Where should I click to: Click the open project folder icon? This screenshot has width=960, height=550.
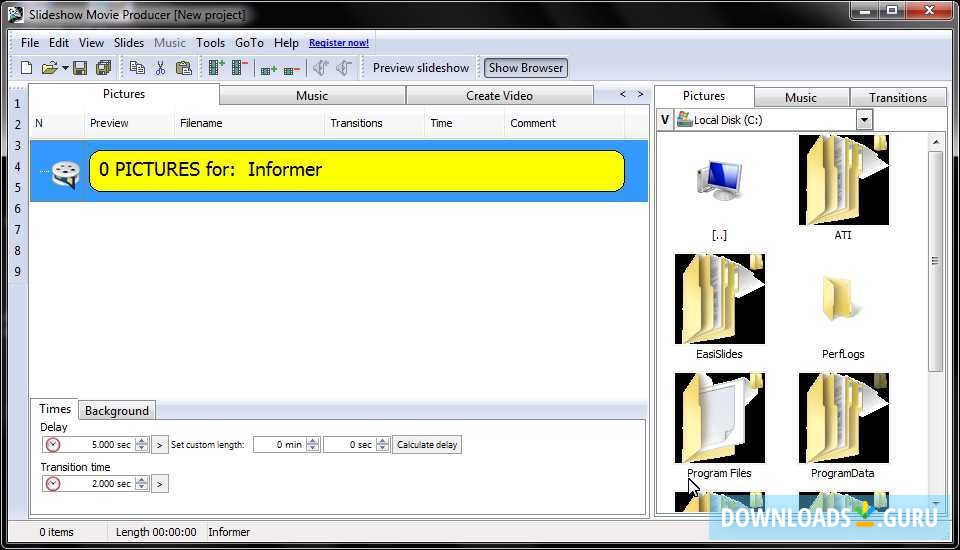(49, 68)
